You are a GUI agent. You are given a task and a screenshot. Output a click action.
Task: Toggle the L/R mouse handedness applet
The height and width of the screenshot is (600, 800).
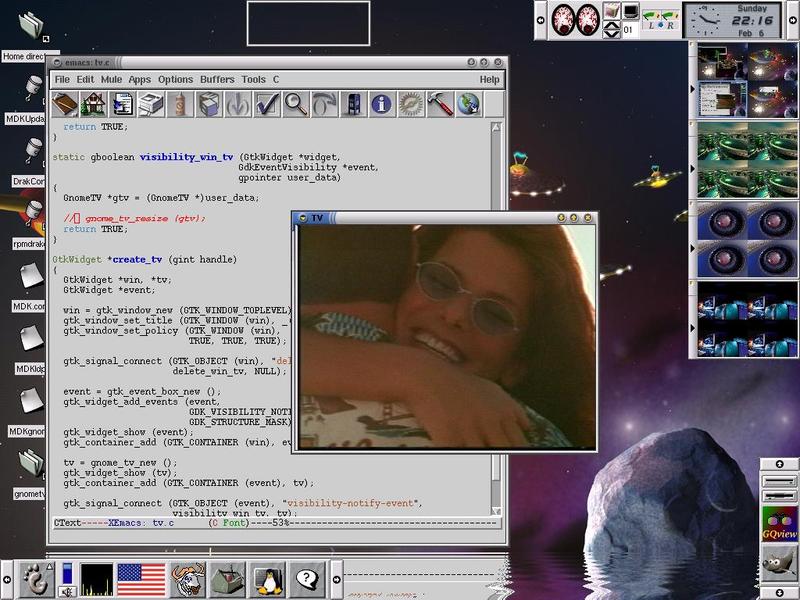661,20
